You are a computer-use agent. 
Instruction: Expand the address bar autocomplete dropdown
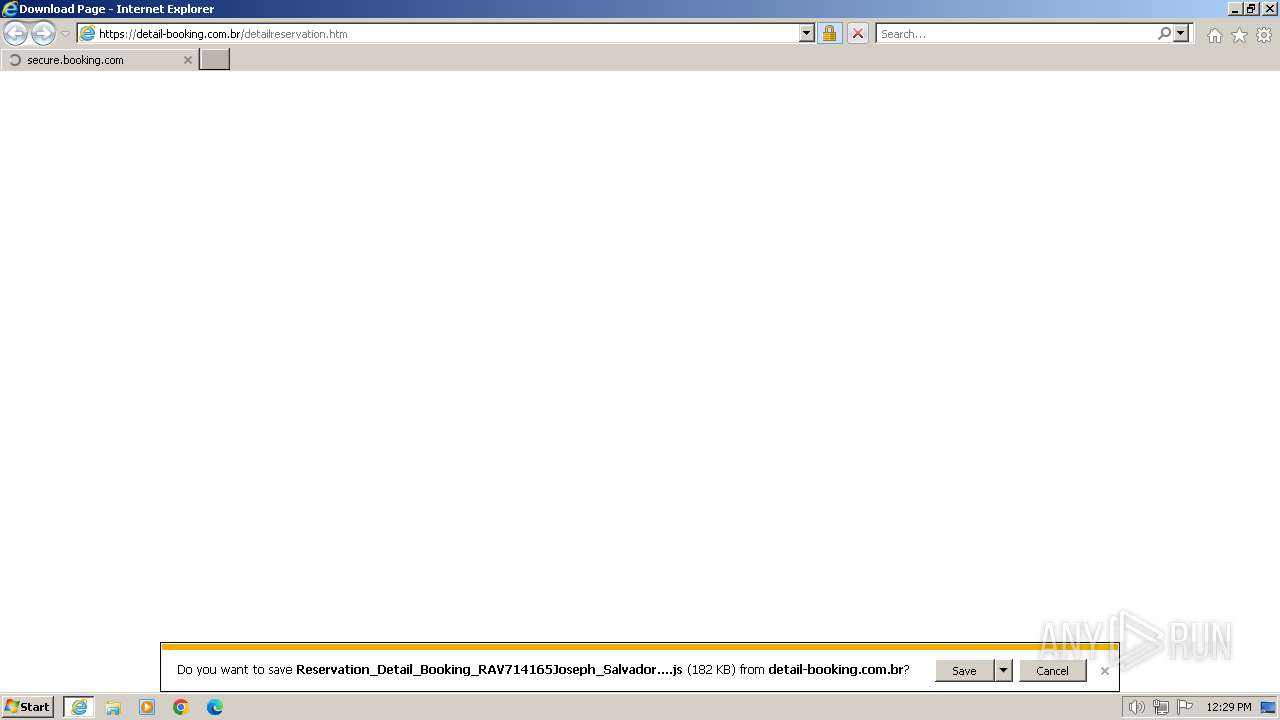point(806,34)
